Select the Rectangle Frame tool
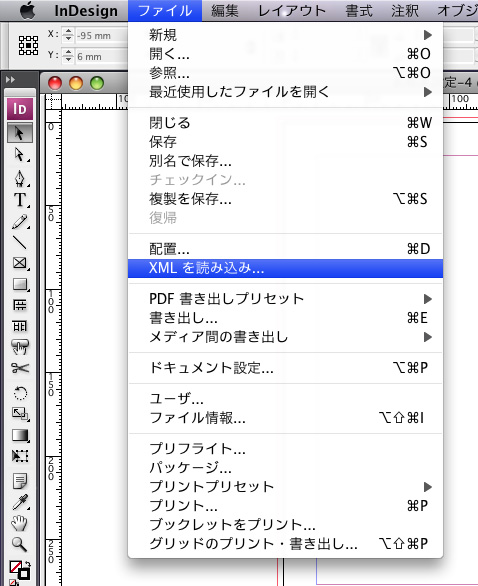The height and width of the screenshot is (586, 478). [x=20, y=263]
